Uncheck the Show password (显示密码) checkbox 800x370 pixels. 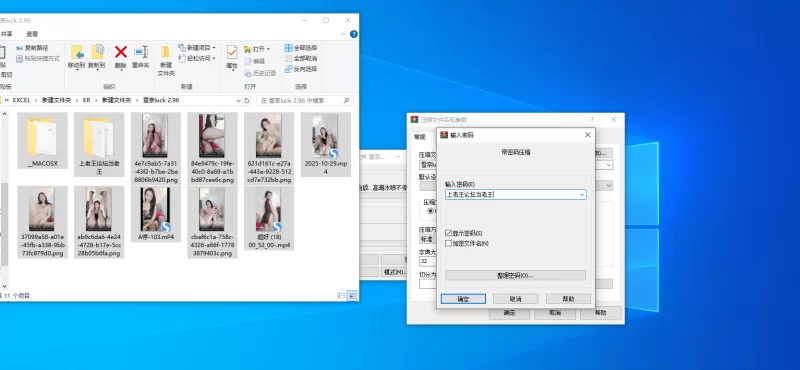pos(448,233)
